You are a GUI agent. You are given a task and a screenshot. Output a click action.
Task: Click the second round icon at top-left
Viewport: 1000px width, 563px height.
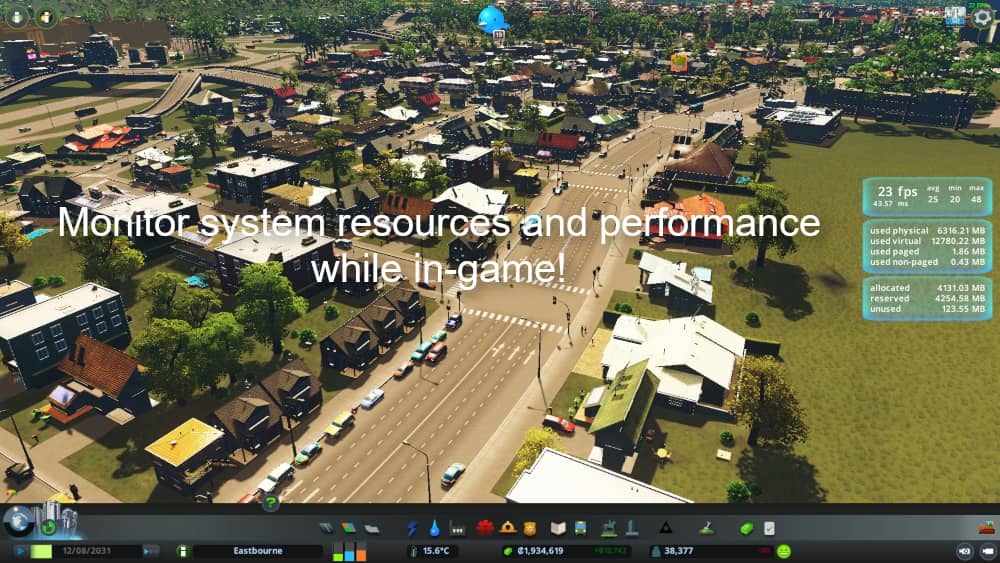(x=47, y=17)
